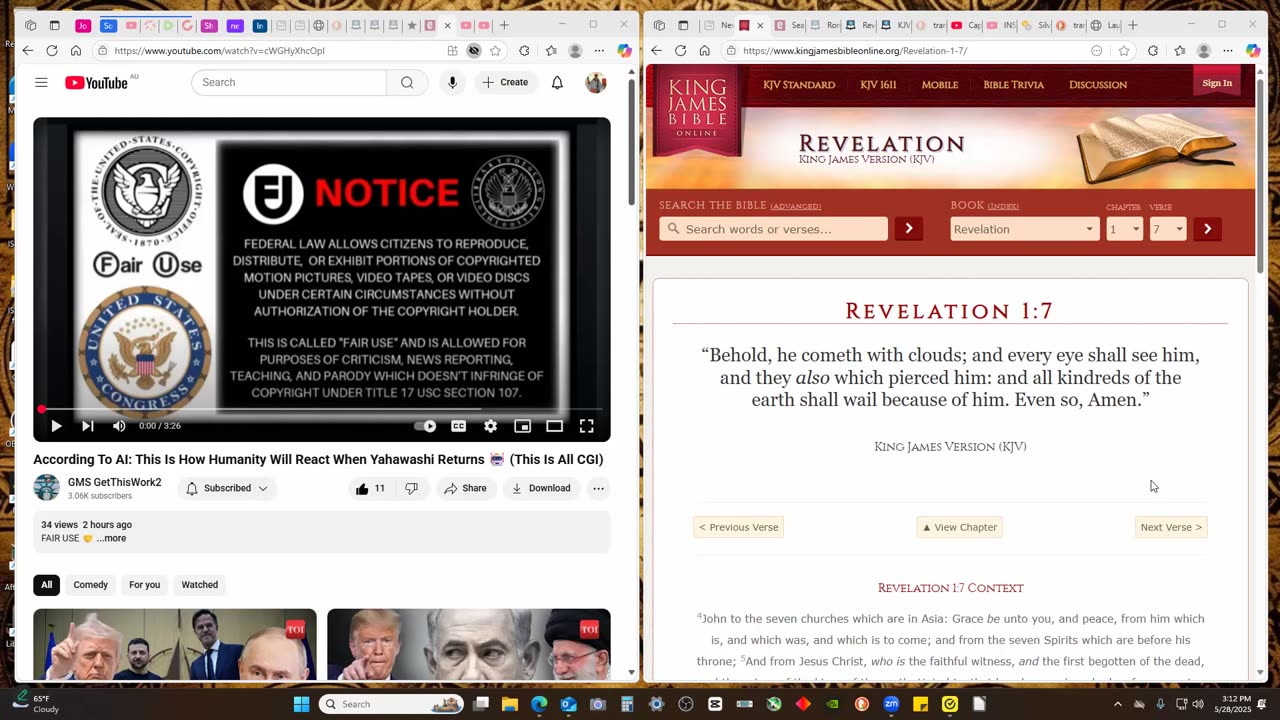Open the Subscribed notification dropdown

(227, 488)
